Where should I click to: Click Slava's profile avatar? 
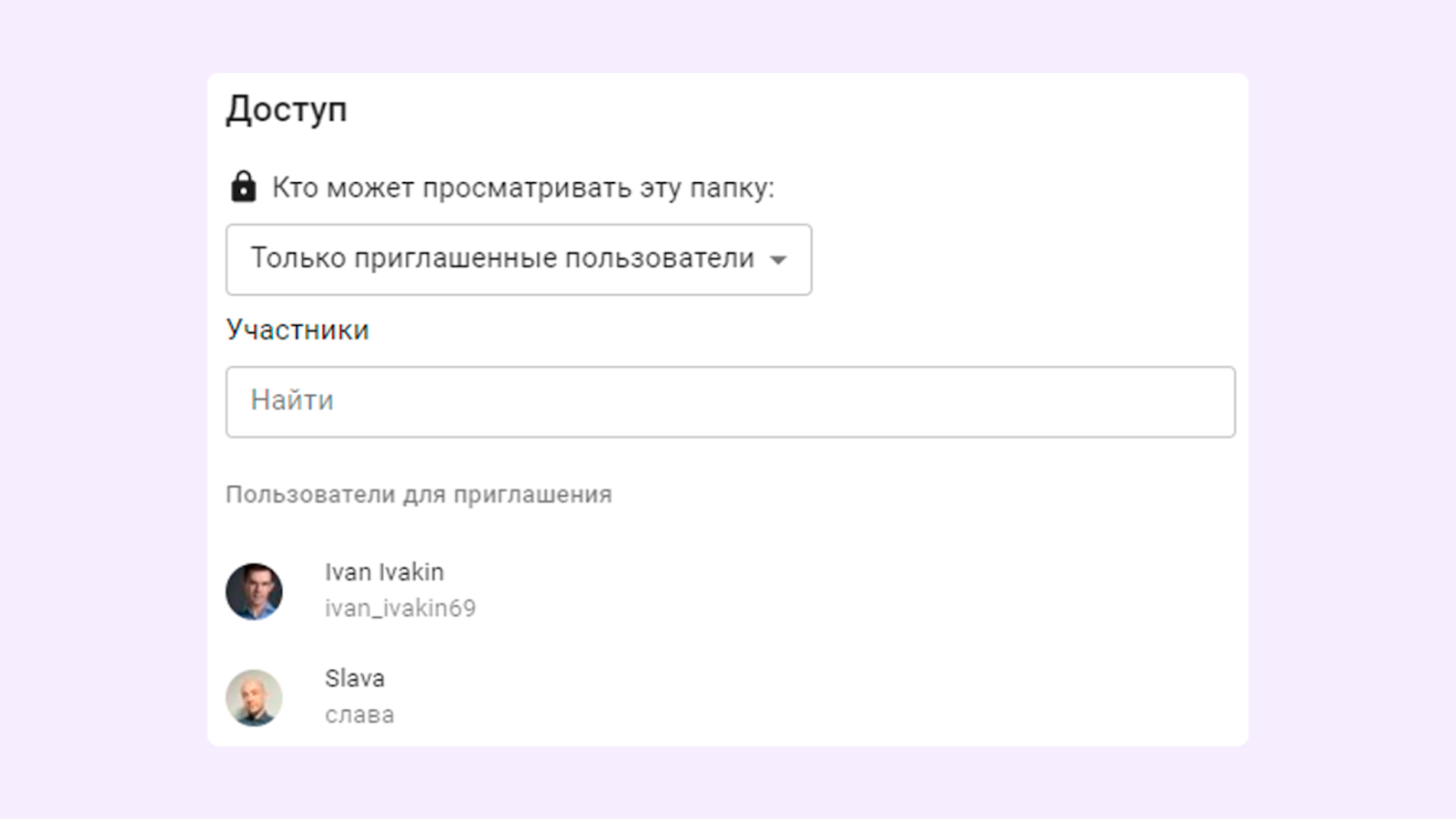(256, 696)
